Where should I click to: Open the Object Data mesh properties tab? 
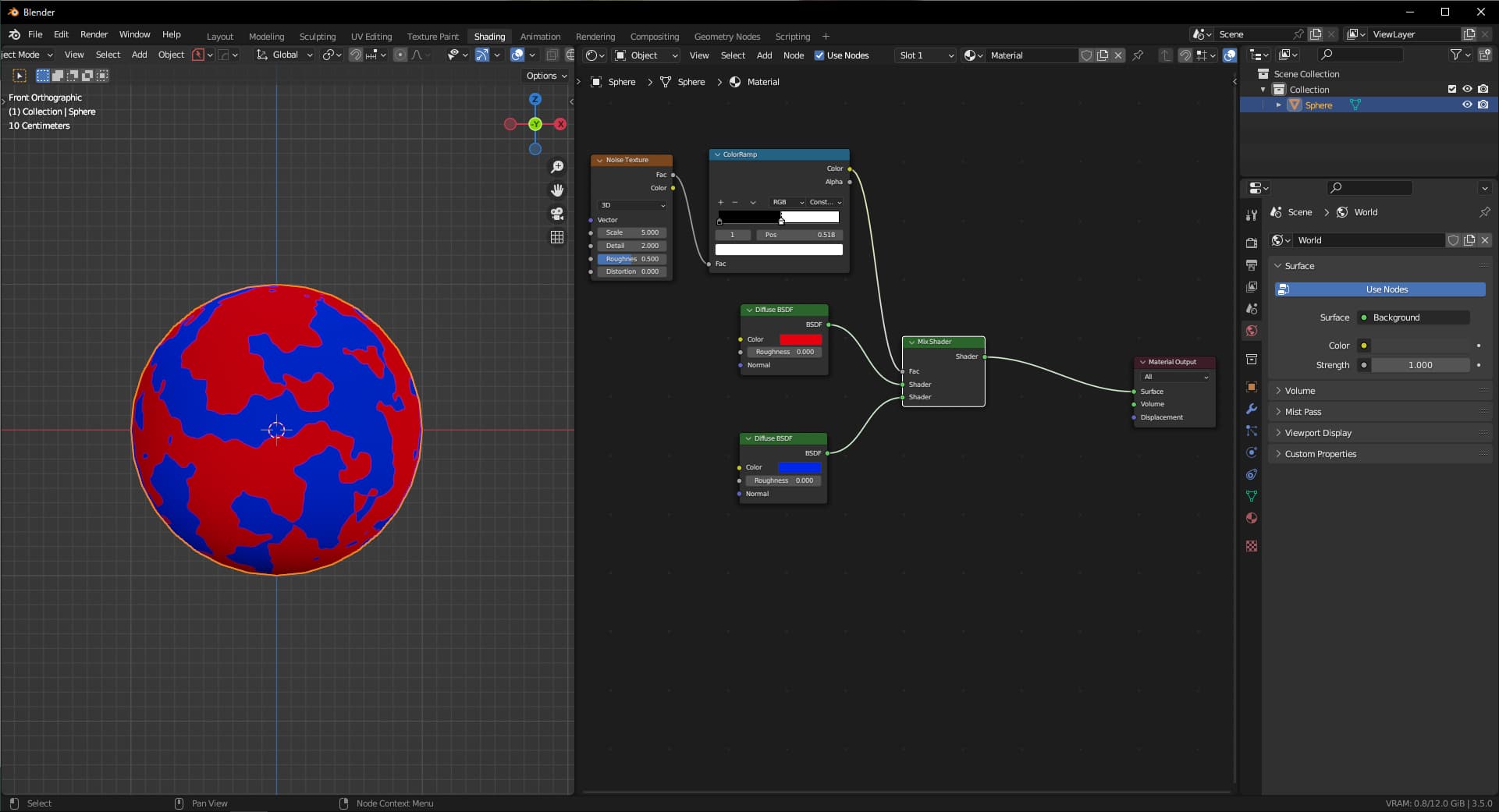[x=1252, y=496]
